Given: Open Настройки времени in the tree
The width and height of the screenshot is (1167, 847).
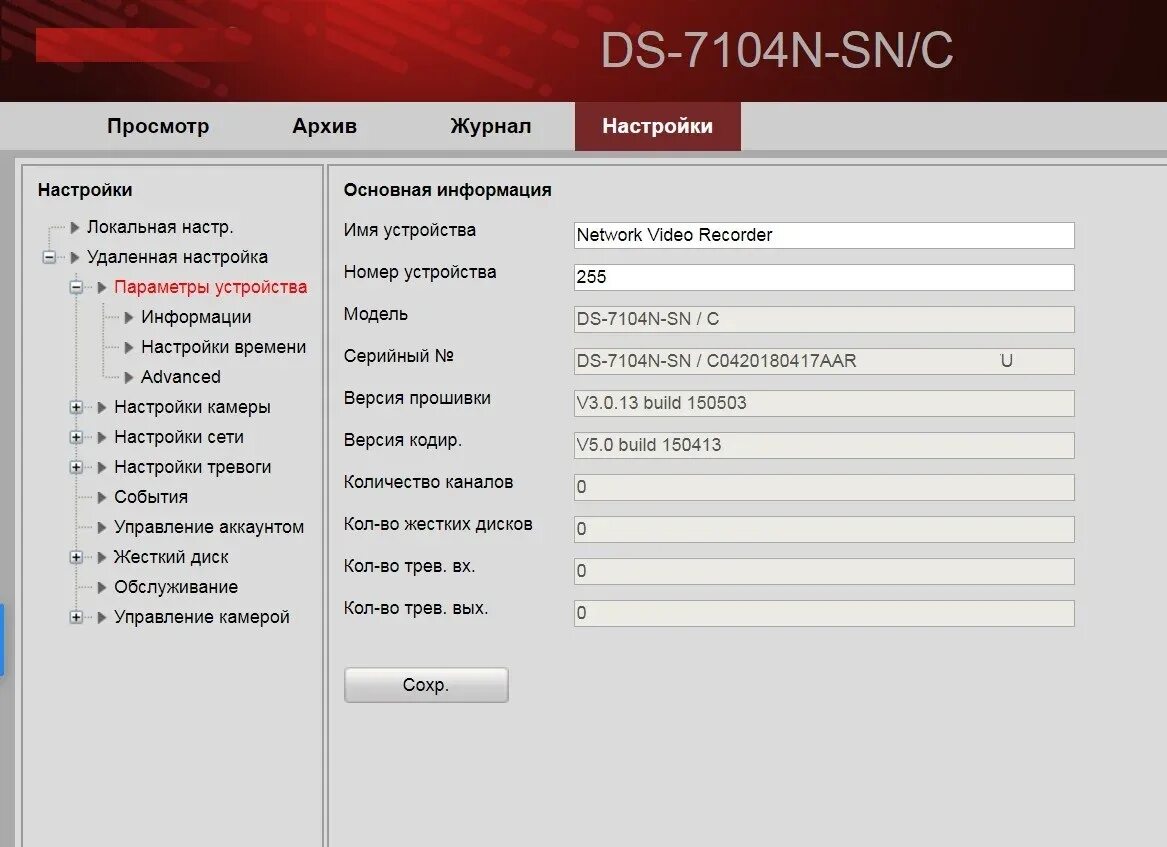Looking at the screenshot, I should click(223, 347).
